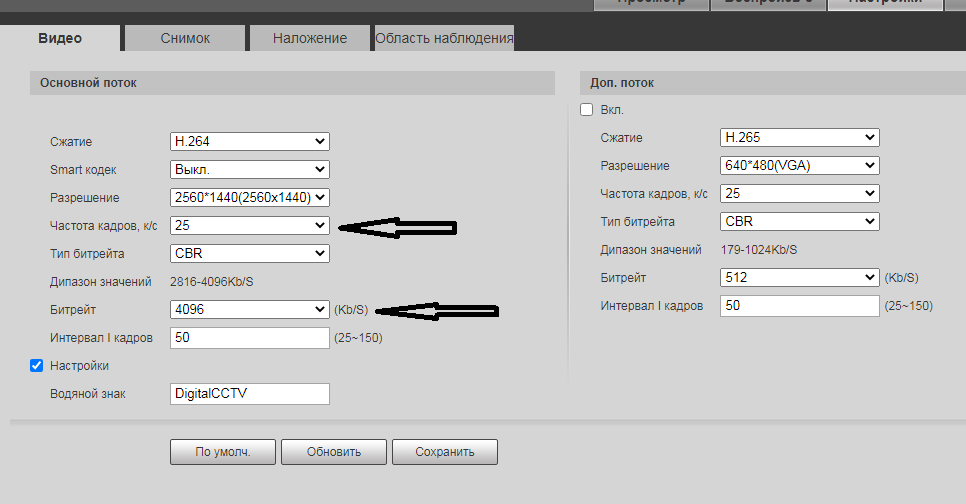Open main stream resolution dropdown 2560*1440

tap(249, 198)
